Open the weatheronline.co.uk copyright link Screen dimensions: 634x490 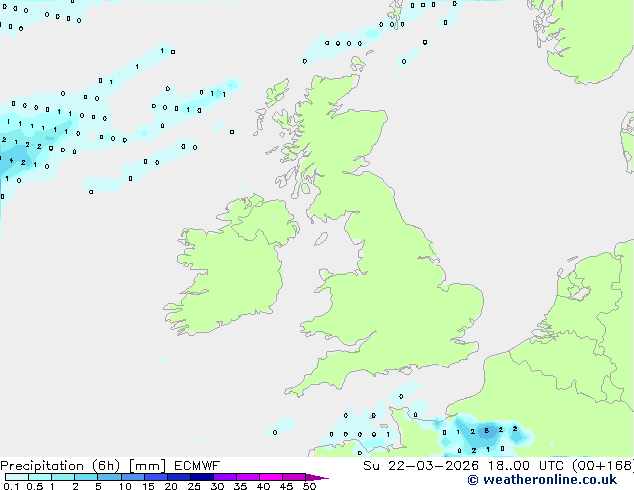coord(542,480)
